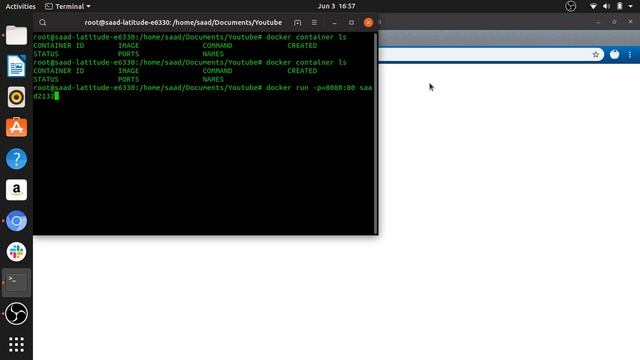Screen dimensions: 640x360
Task: Open the Activities overview
Action: 20,6
